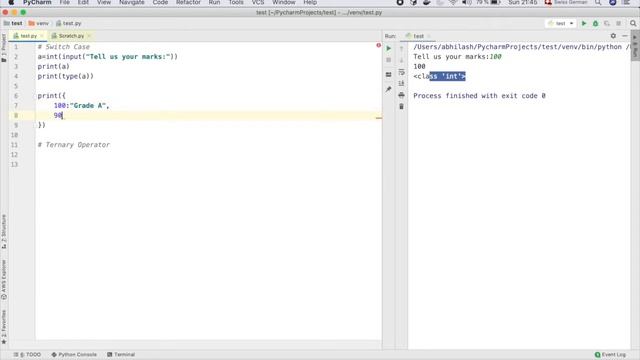Toggle soft-wrap in Run console
Viewport: 640px width, 360px height.
point(402,72)
